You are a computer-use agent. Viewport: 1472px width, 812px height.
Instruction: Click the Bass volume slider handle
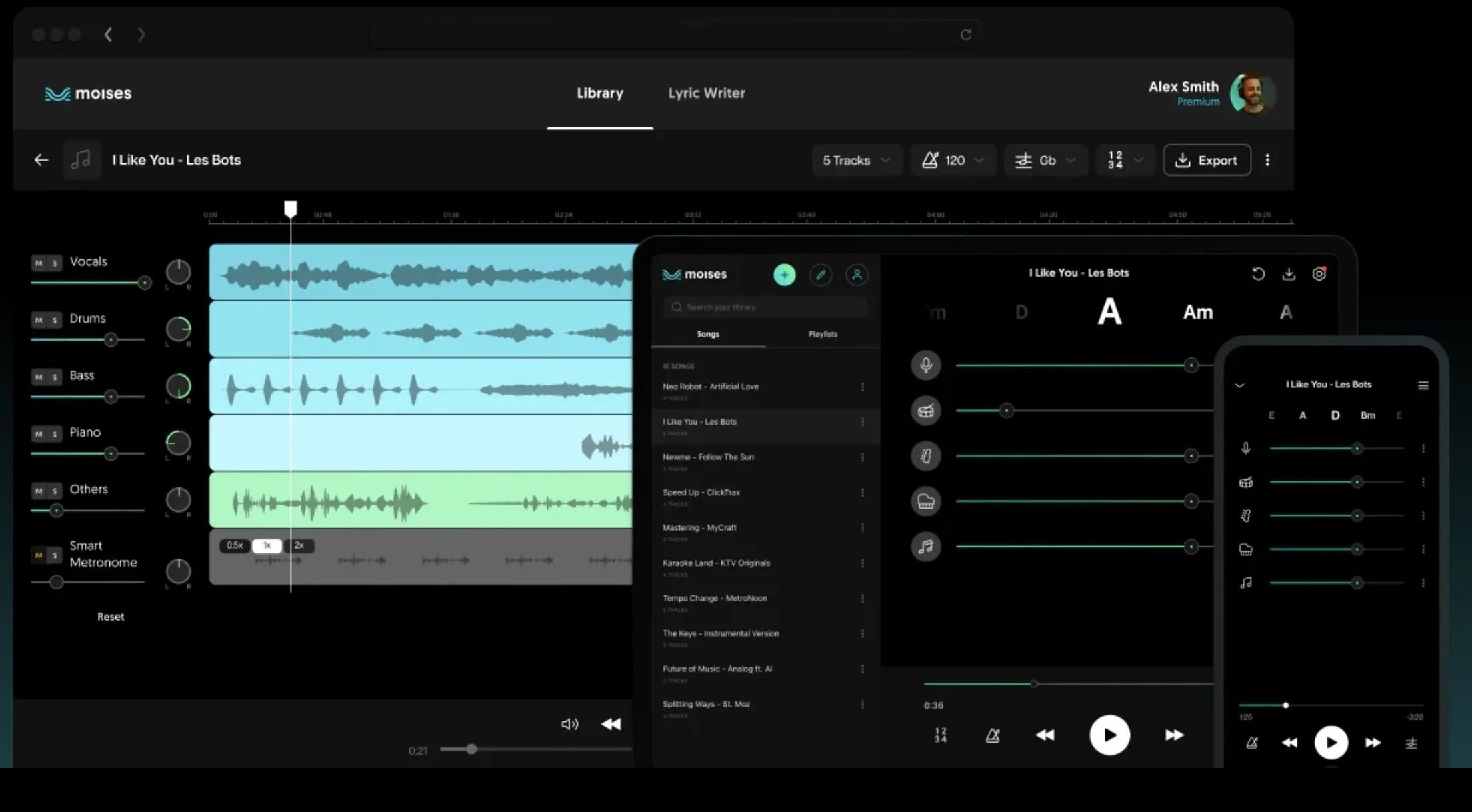[111, 397]
